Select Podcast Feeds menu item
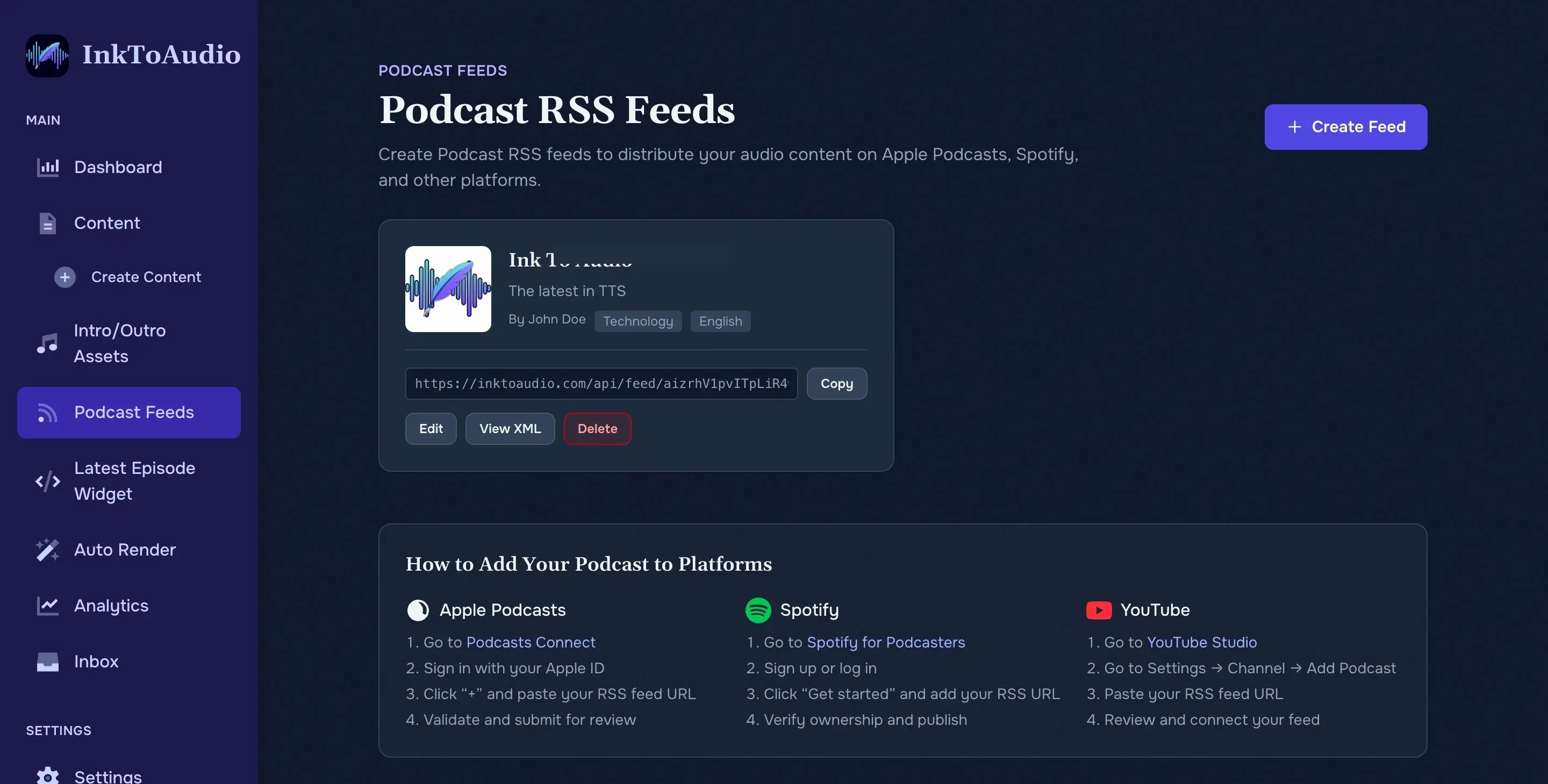 pyautogui.click(x=128, y=412)
